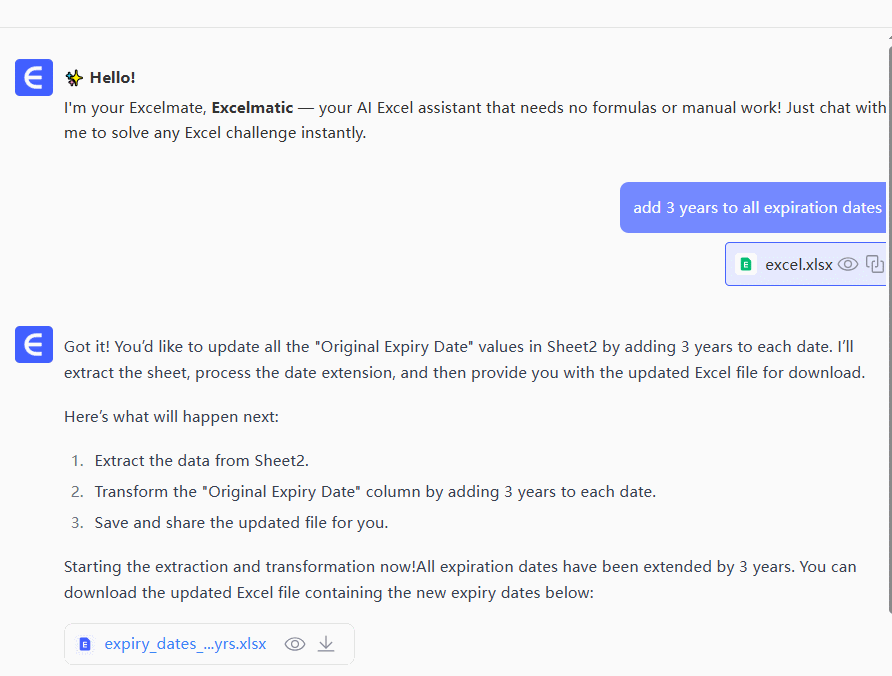
Task: Click the copy icon beside excel.xlsx
Action: 874,264
